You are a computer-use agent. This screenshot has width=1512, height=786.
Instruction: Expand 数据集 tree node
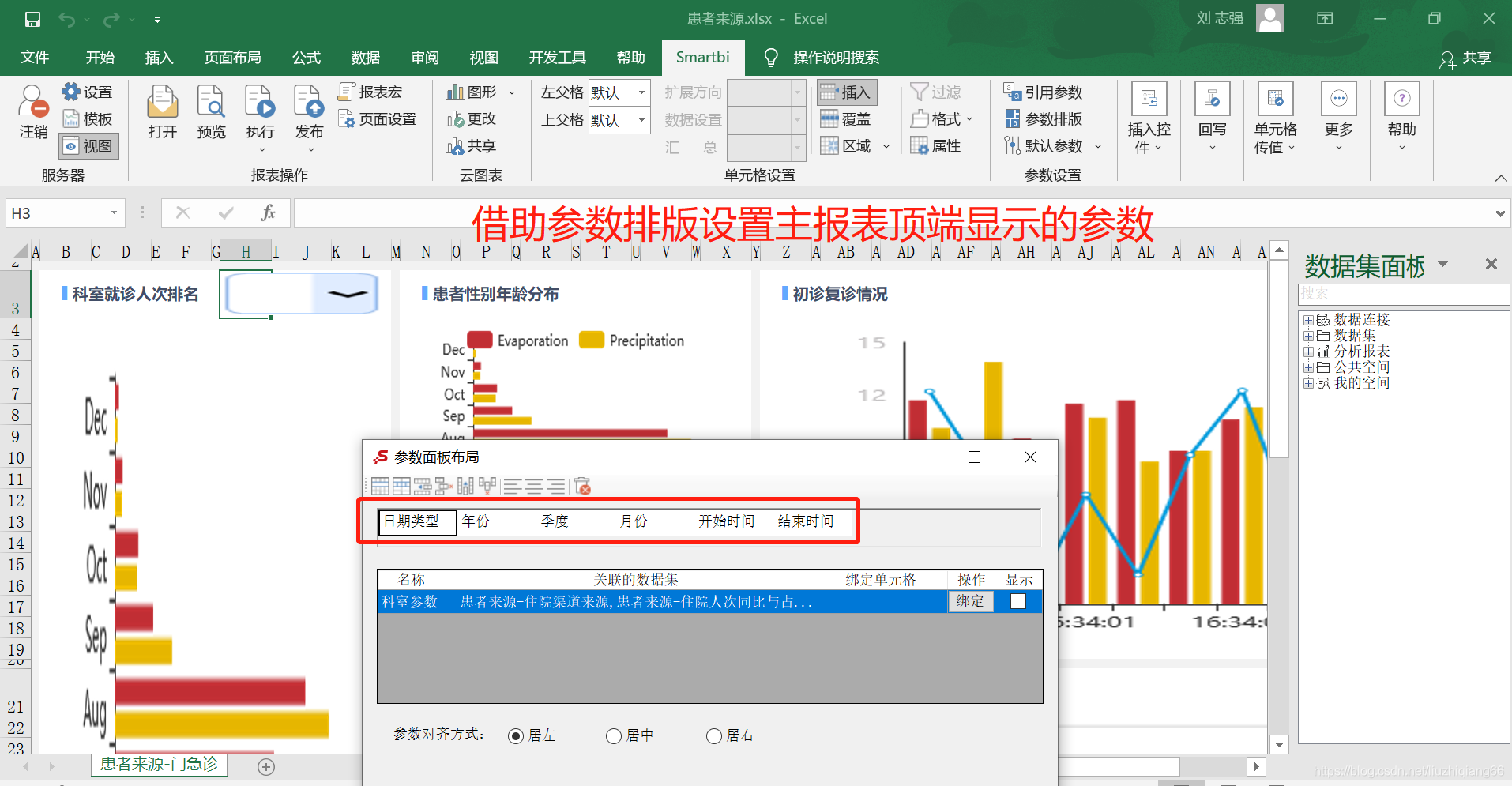pos(1308,336)
